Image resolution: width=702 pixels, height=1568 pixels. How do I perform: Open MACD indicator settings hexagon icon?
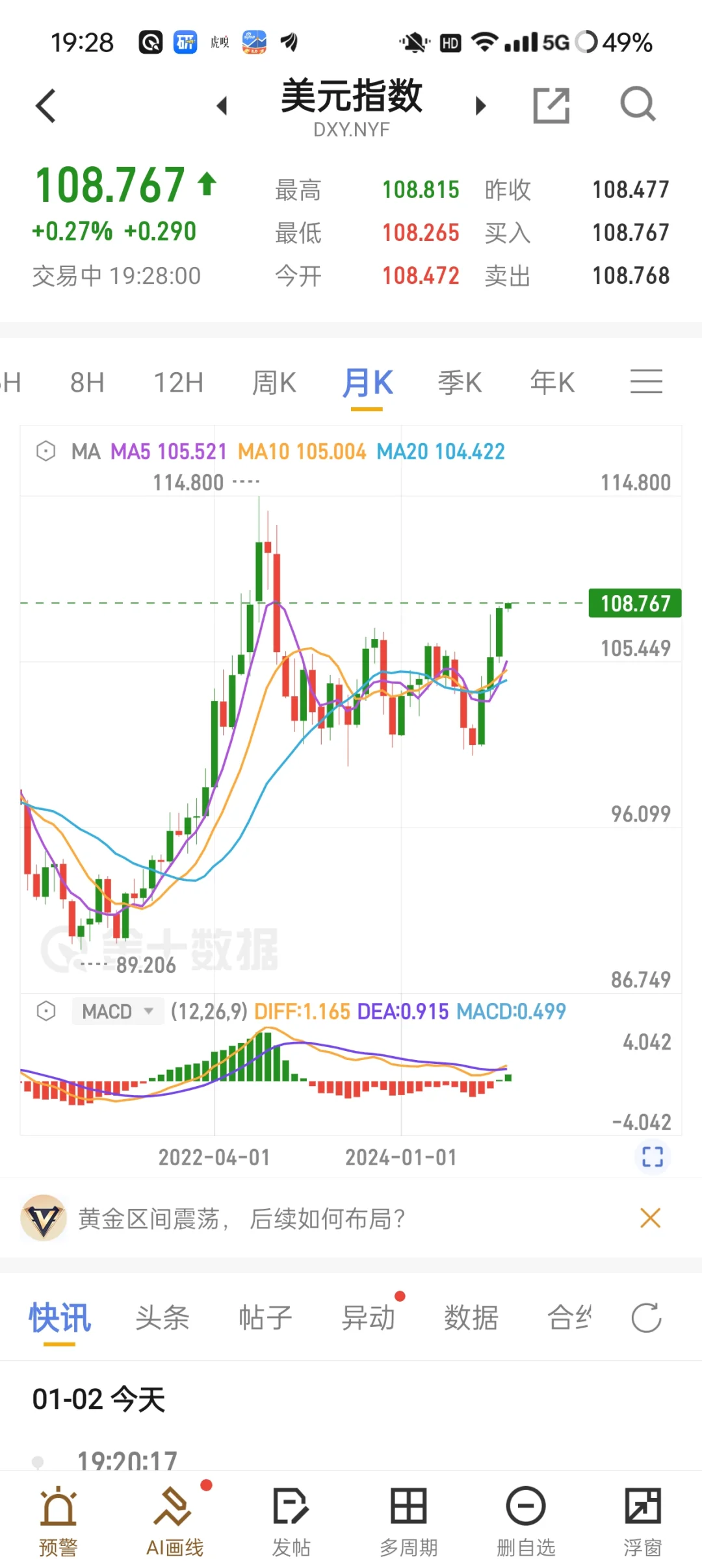coord(45,1011)
